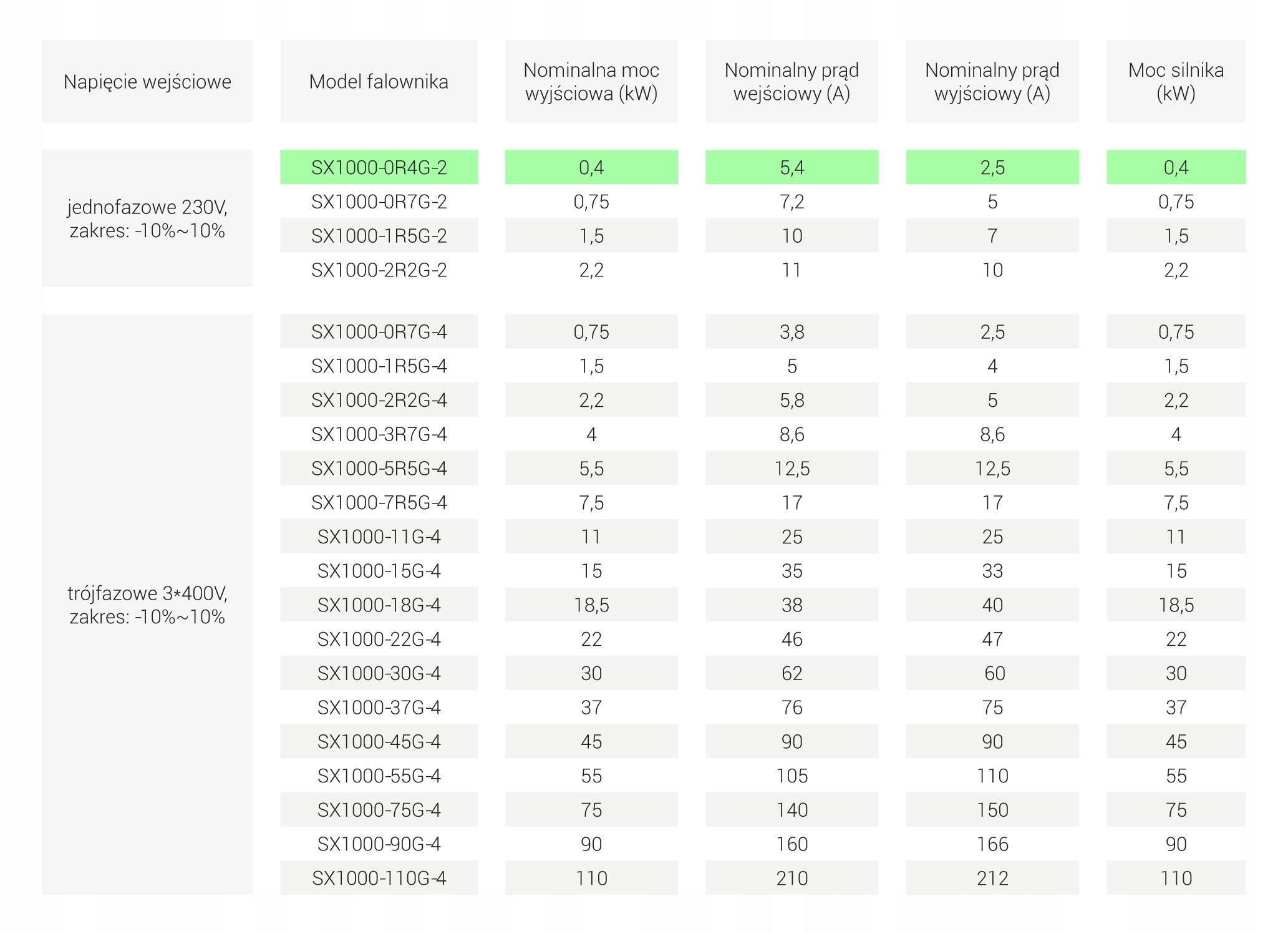Click the 'Napięcie wejściowe' header cell
The image size is (1288, 934).
[147, 81]
